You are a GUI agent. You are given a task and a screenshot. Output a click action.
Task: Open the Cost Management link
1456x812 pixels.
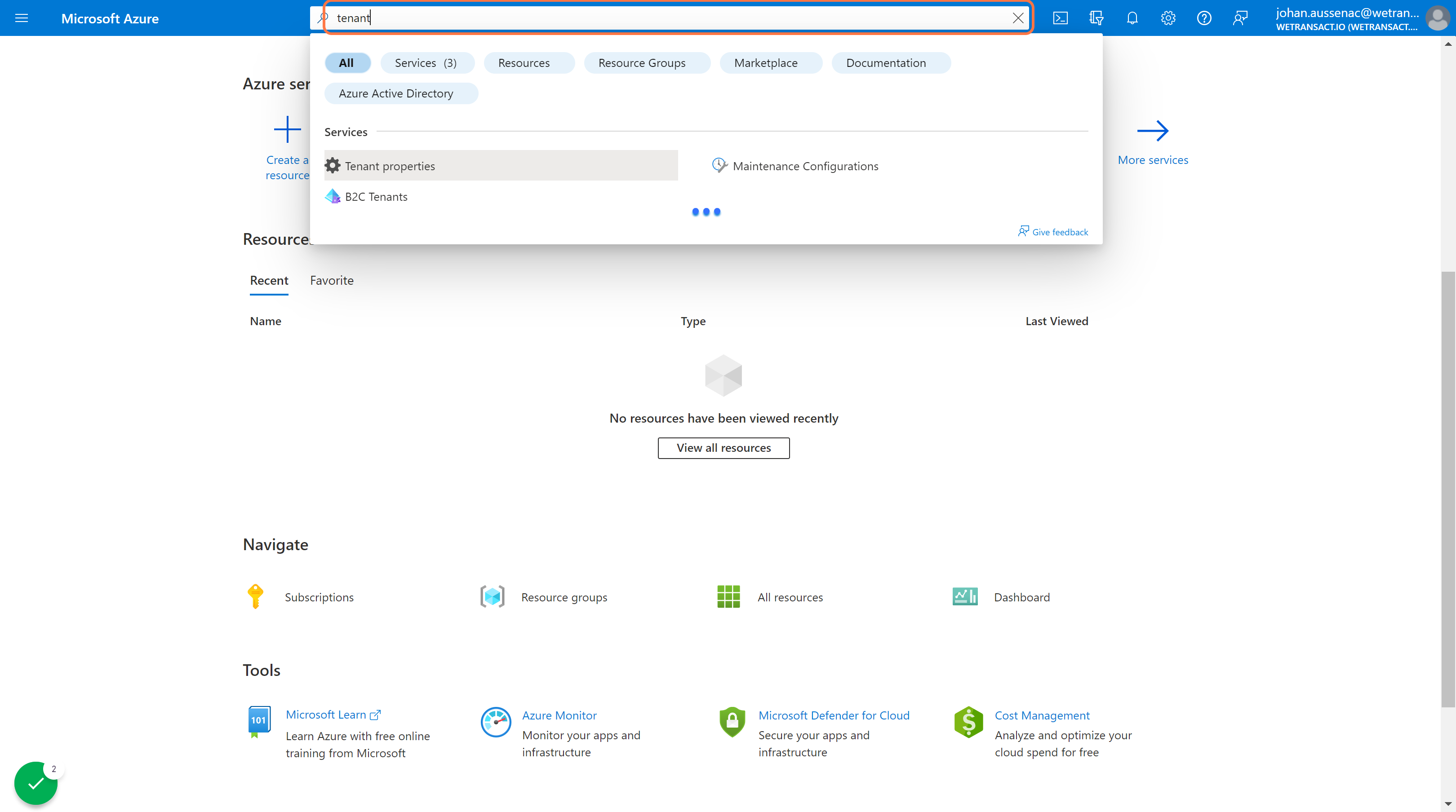(x=1042, y=715)
